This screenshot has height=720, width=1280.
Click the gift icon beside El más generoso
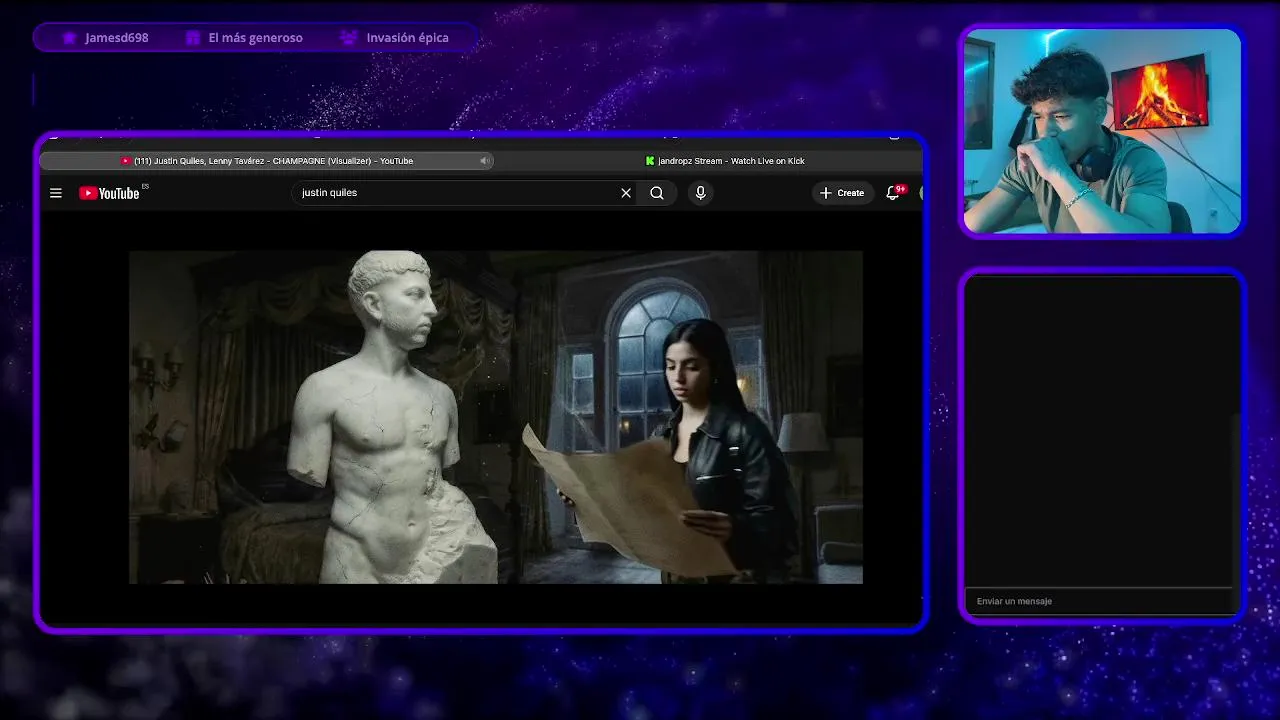point(193,38)
